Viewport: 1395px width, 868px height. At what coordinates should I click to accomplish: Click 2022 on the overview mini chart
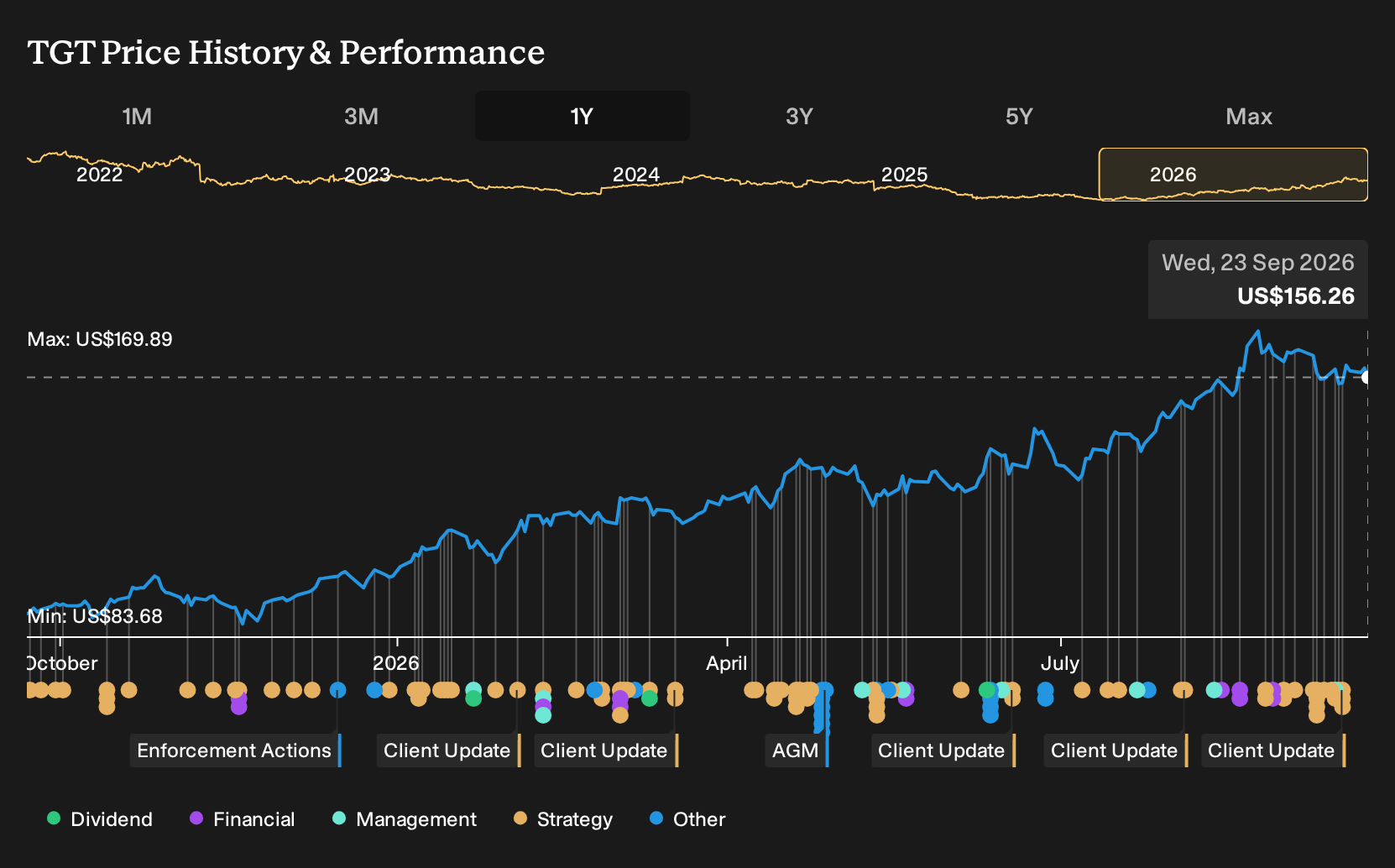99,175
